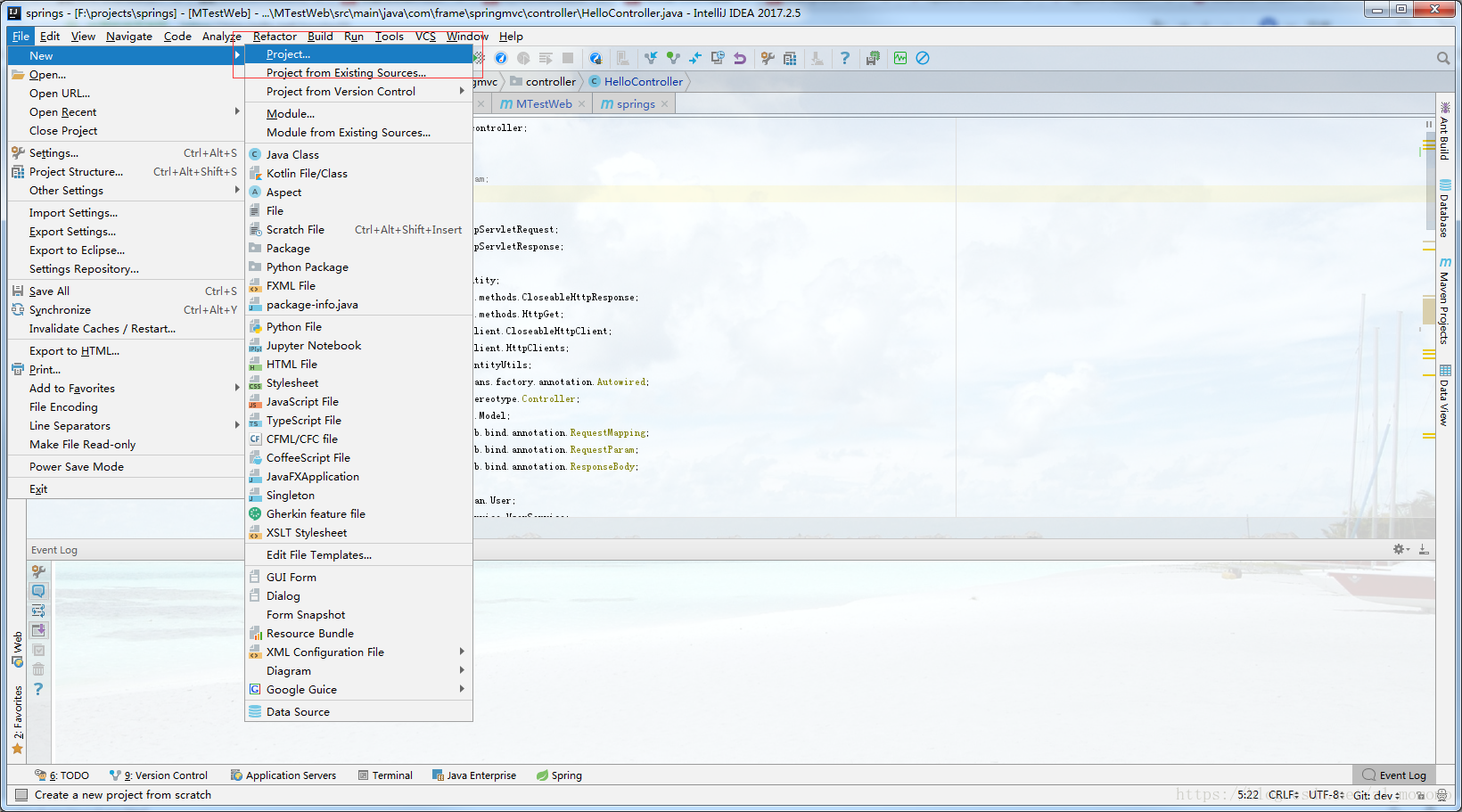The image size is (1462, 812).
Task: Open Settings via the toolbar wrench icon
Action: [x=768, y=58]
